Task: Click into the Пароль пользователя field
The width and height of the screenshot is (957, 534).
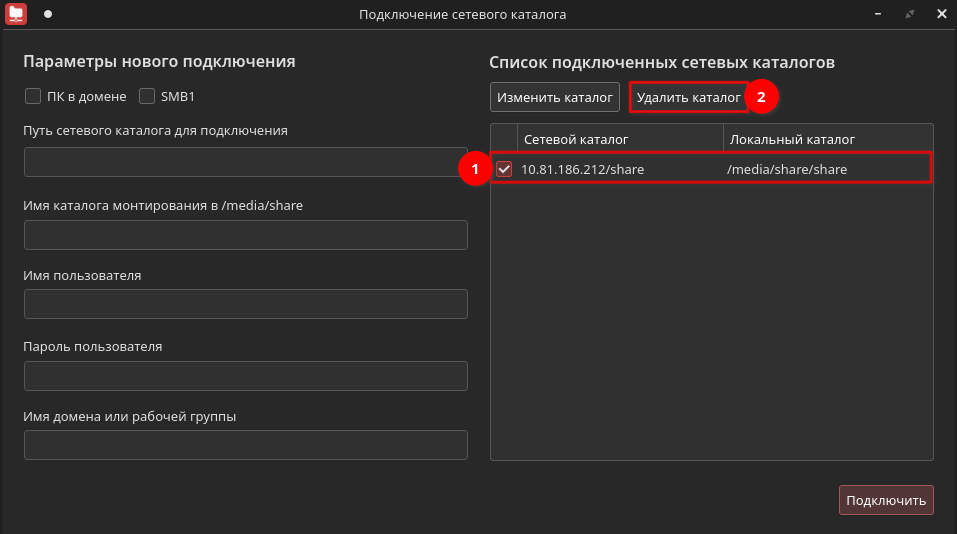Action: [x=245, y=376]
